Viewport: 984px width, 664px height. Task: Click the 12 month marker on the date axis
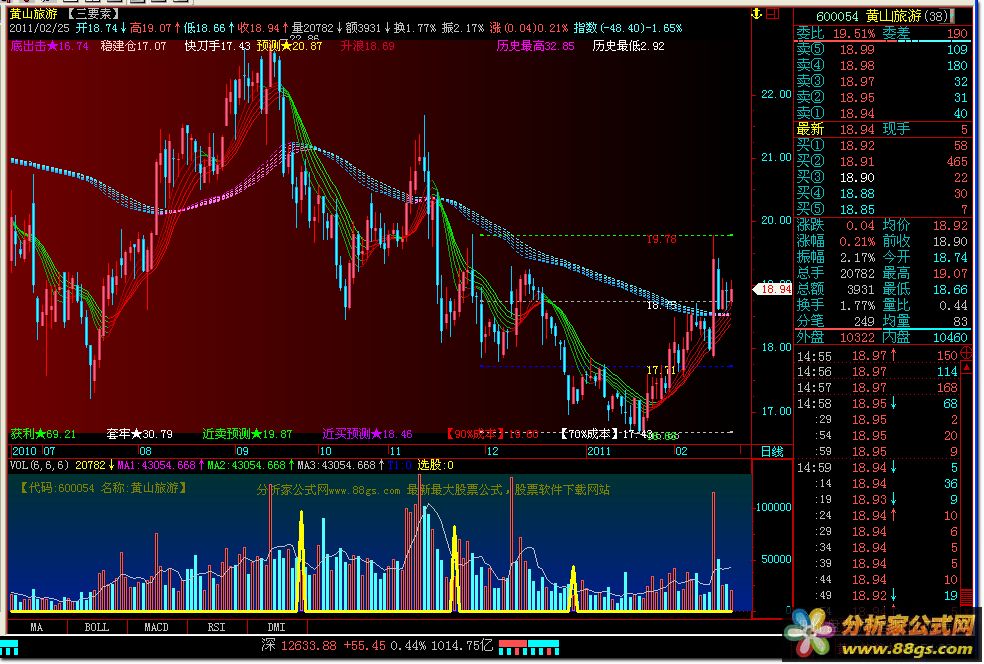[493, 451]
